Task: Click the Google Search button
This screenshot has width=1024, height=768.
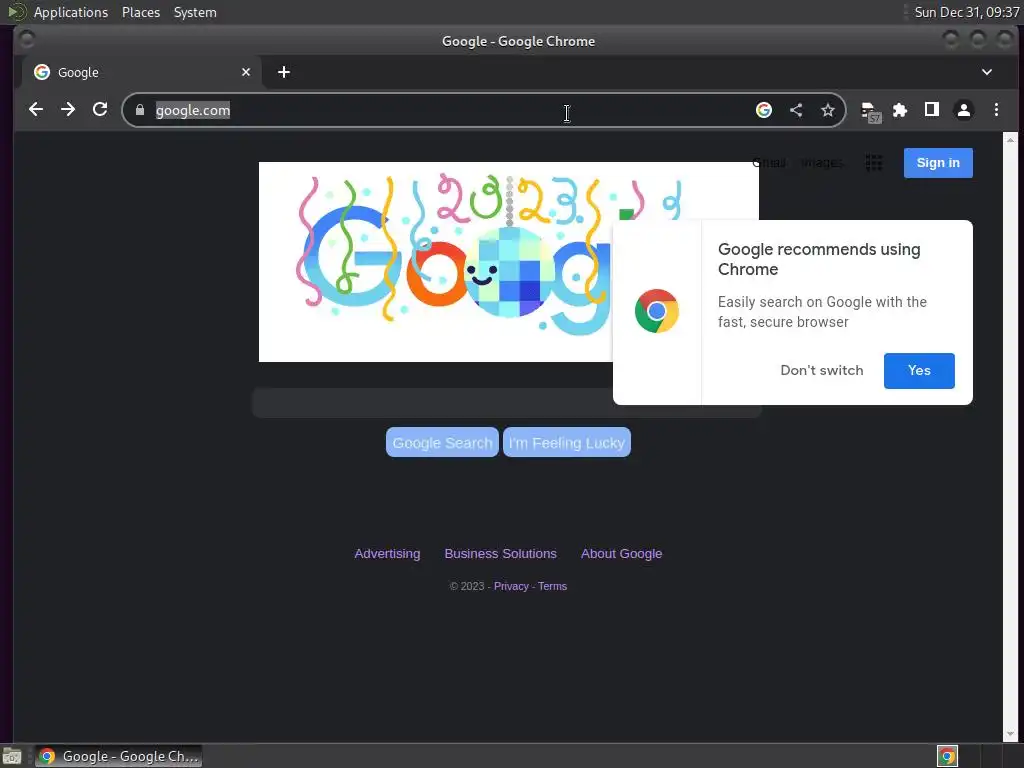Action: pyautogui.click(x=442, y=443)
